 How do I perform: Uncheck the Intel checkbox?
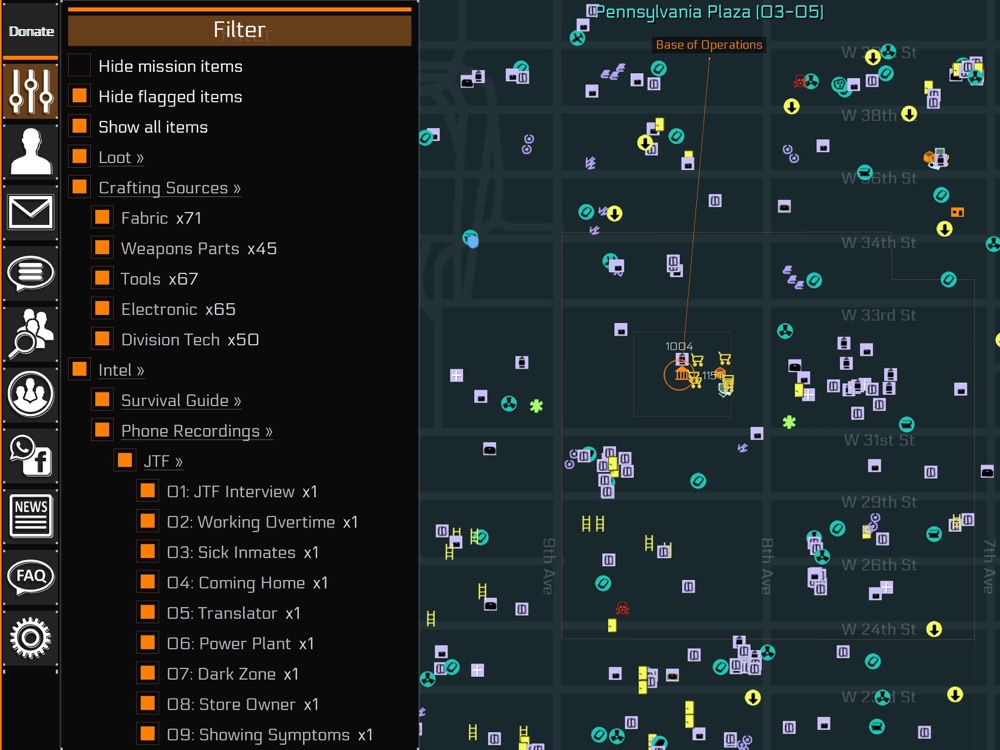click(79, 369)
